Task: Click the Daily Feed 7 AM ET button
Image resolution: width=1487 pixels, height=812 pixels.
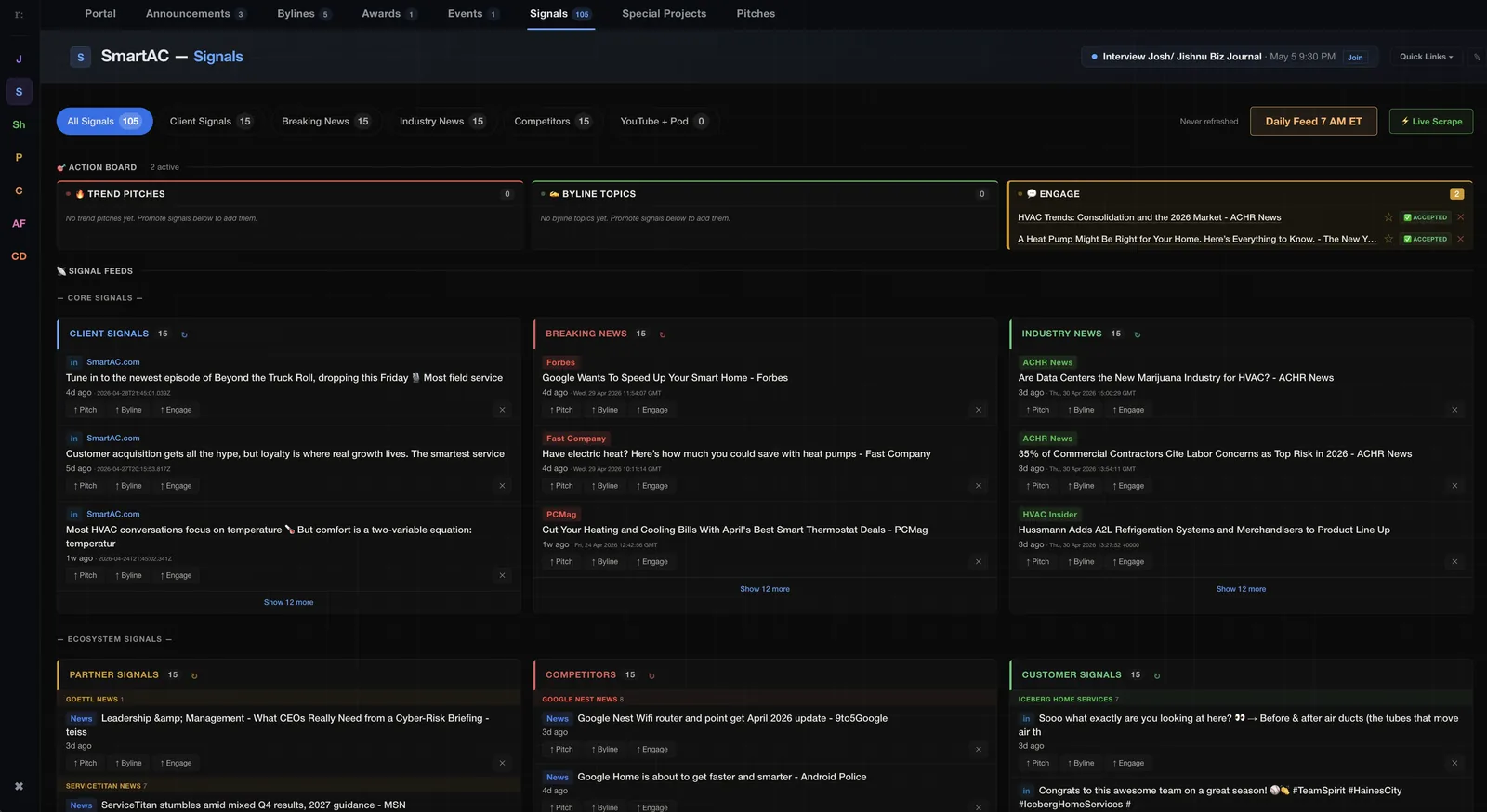Action: click(1313, 122)
